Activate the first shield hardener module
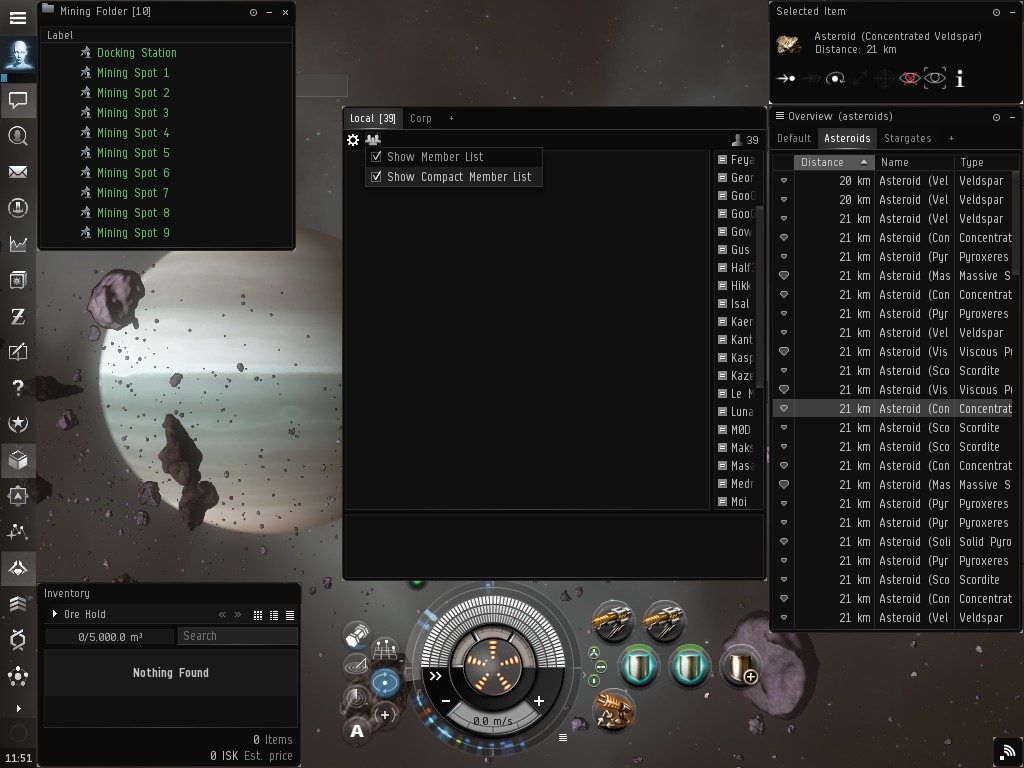Screen dimensions: 1024x768 [x=639, y=666]
